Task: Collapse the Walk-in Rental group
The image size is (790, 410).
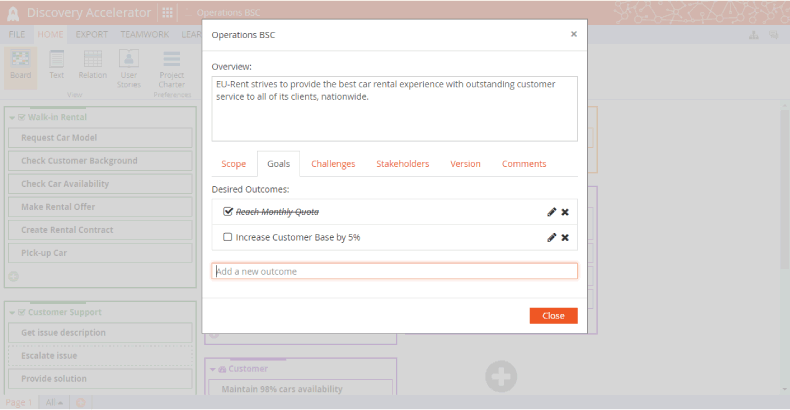Action: [12, 117]
